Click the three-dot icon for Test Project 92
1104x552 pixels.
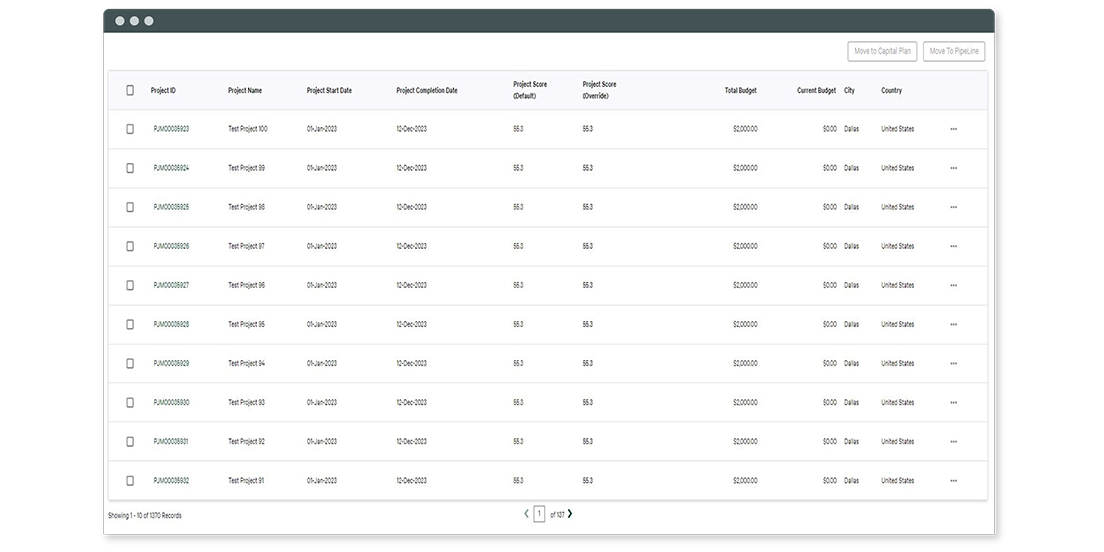953,441
